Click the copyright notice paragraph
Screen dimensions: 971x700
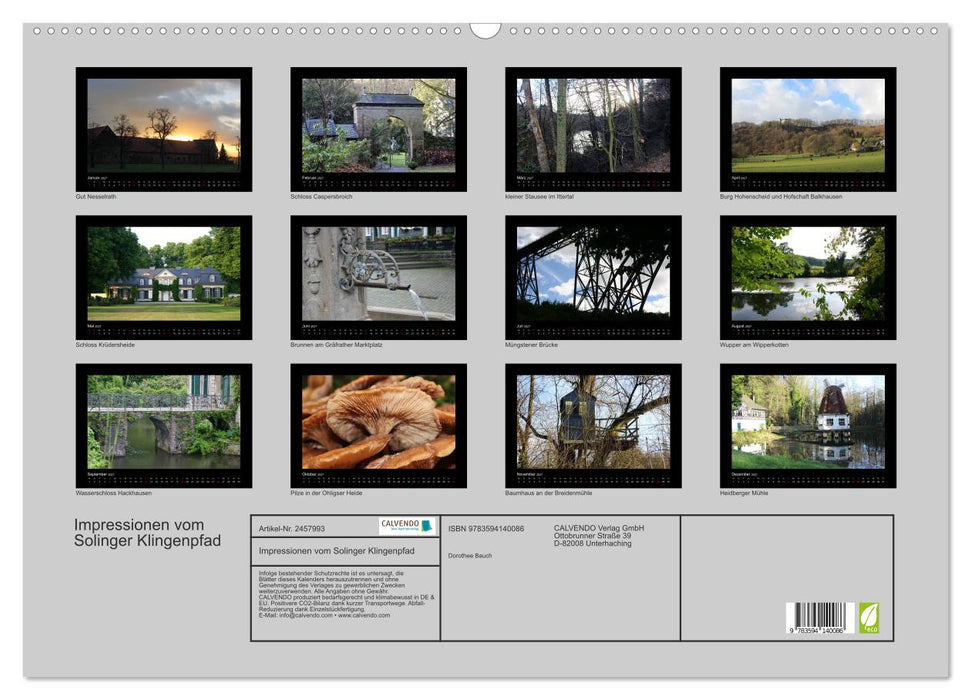click(347, 594)
